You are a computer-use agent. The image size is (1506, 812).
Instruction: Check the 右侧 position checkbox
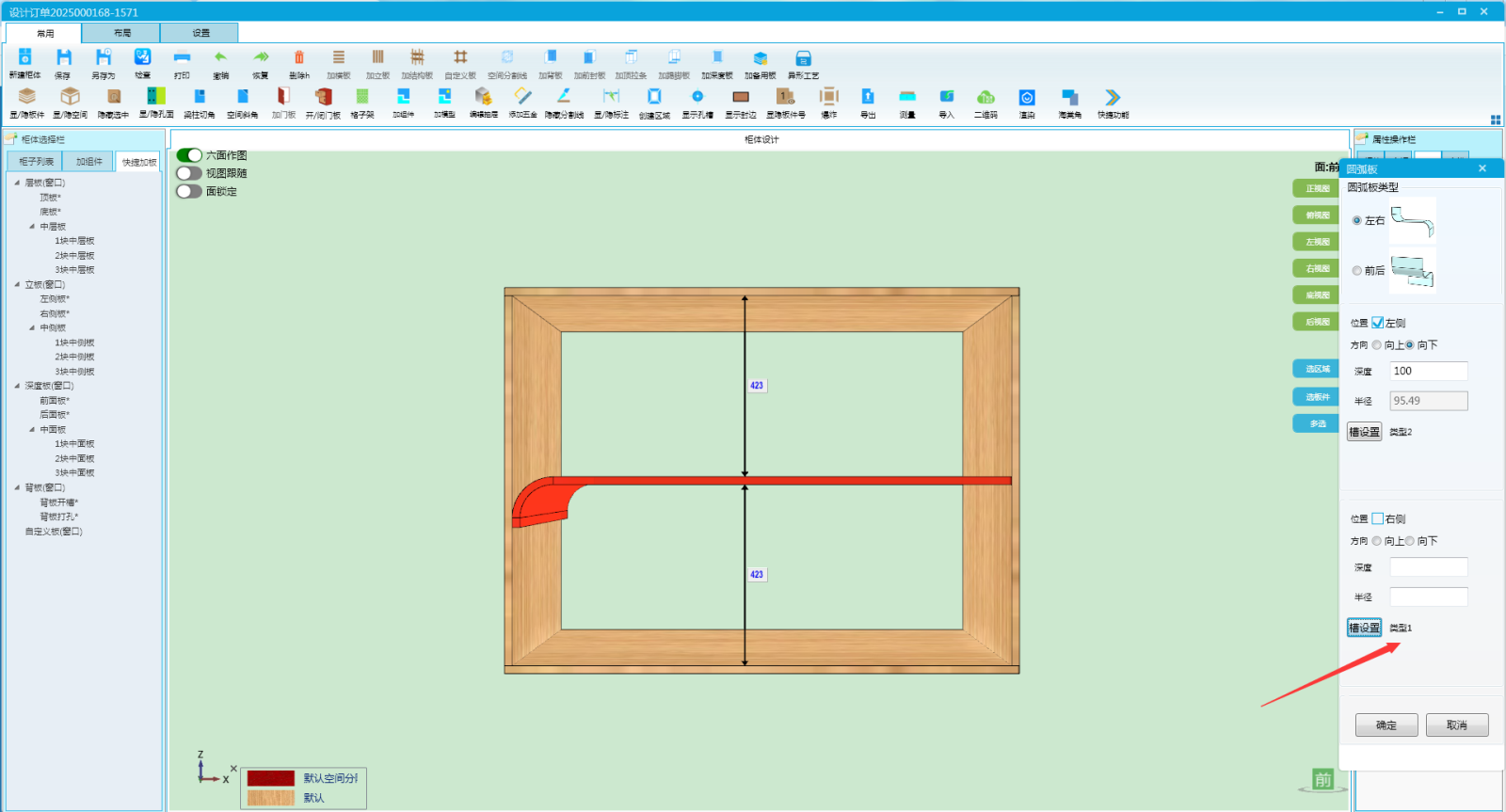coord(1378,518)
